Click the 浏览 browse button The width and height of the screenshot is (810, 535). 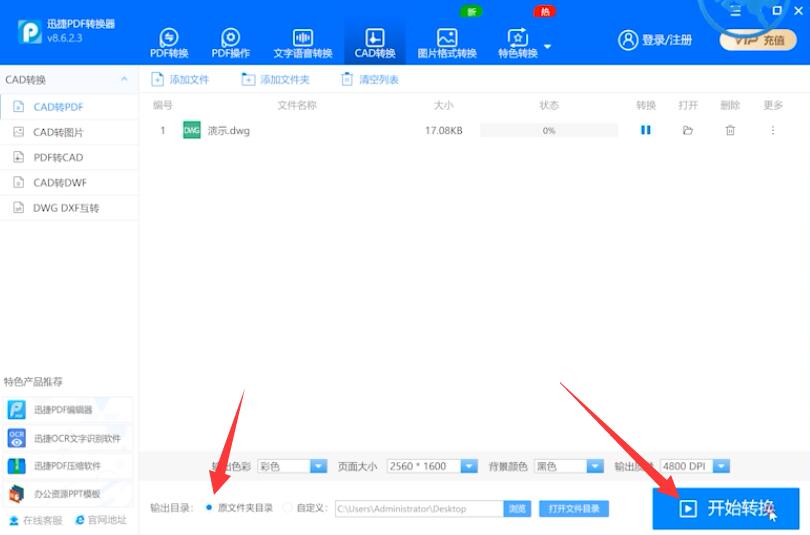pyautogui.click(x=517, y=509)
